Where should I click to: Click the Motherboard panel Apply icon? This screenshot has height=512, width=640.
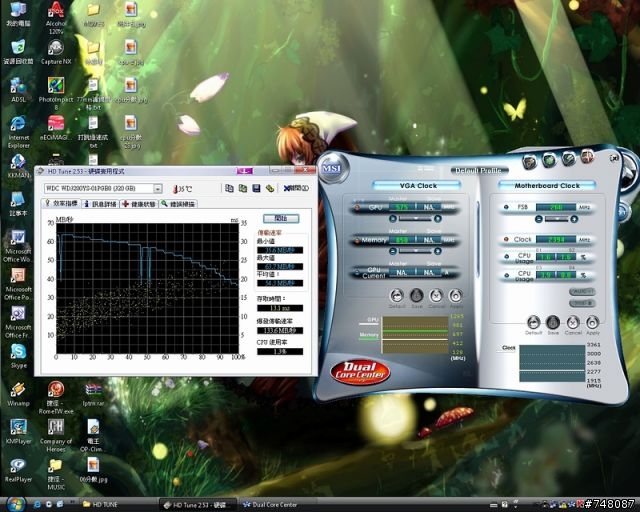[x=592, y=323]
